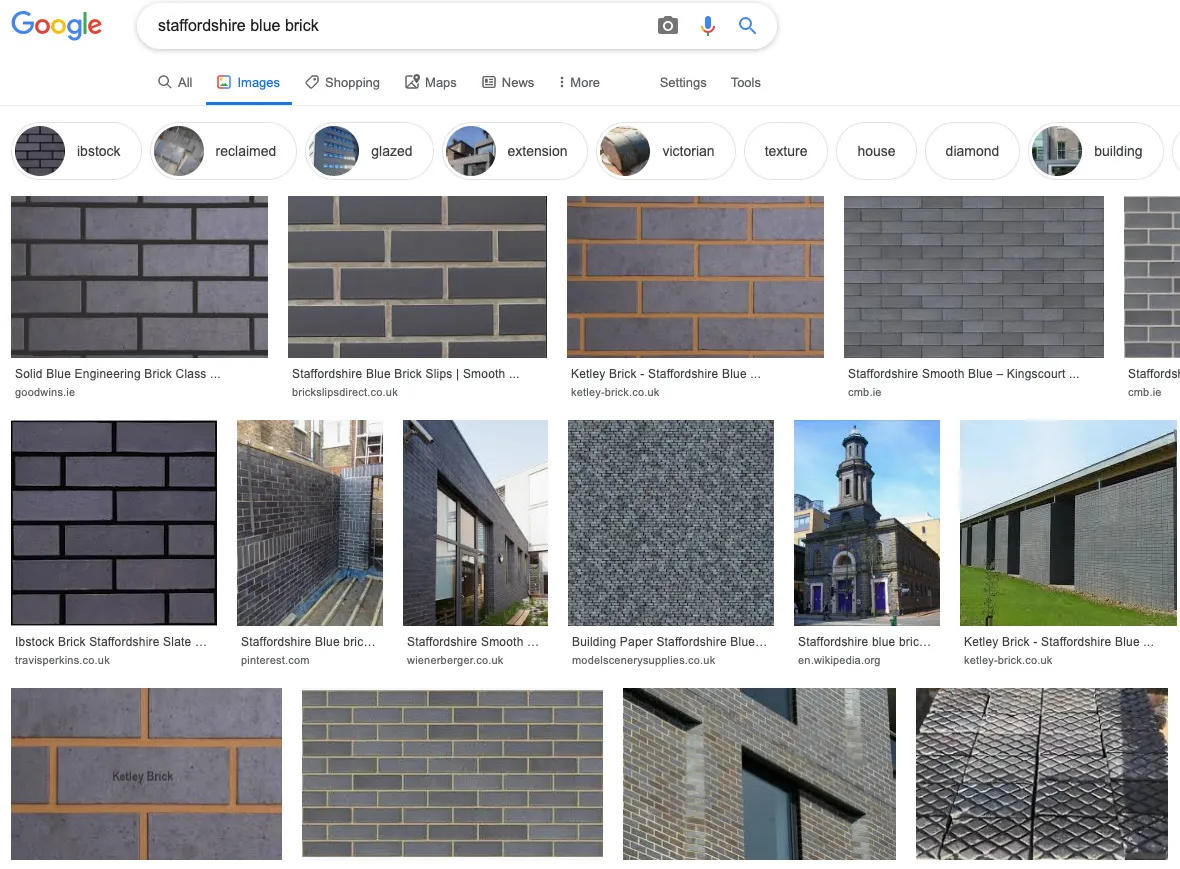Visit goodwins.ie source link
The image size is (1180, 869).
click(45, 393)
